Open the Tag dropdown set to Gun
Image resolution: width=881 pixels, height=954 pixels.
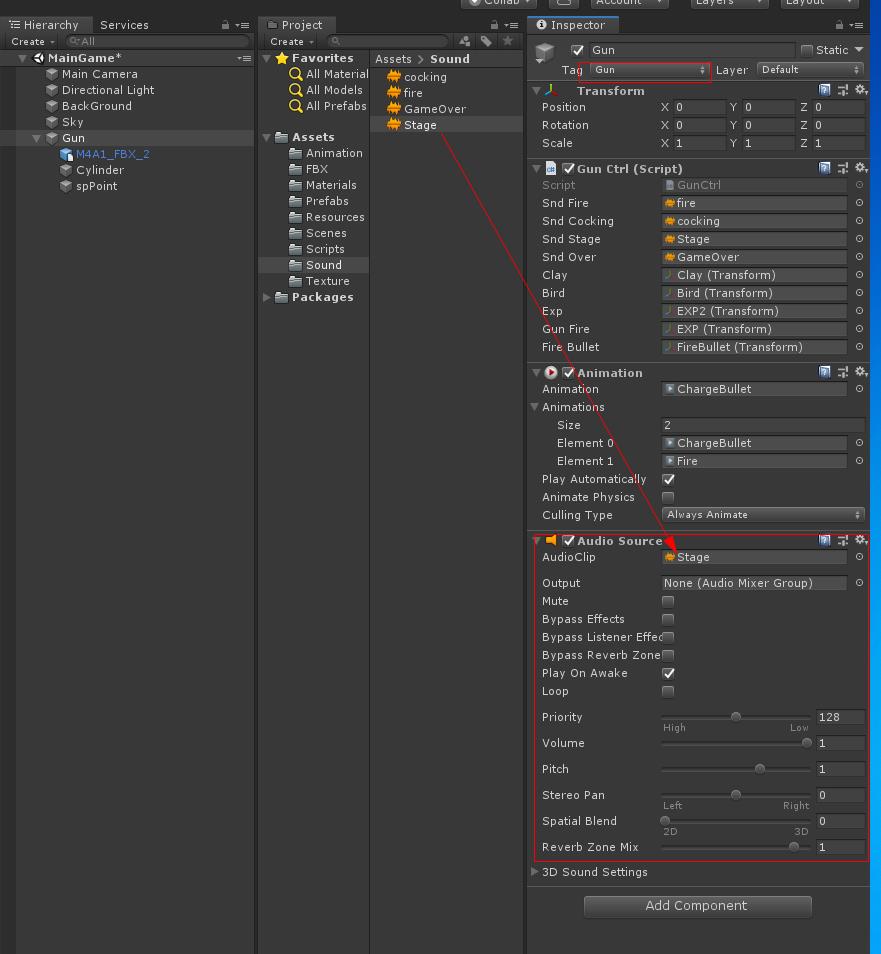coord(649,70)
